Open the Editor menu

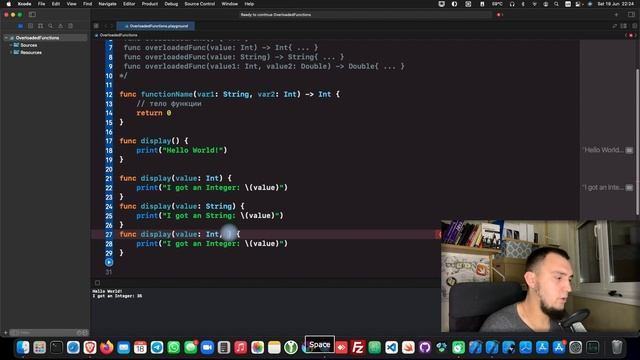point(129,4)
